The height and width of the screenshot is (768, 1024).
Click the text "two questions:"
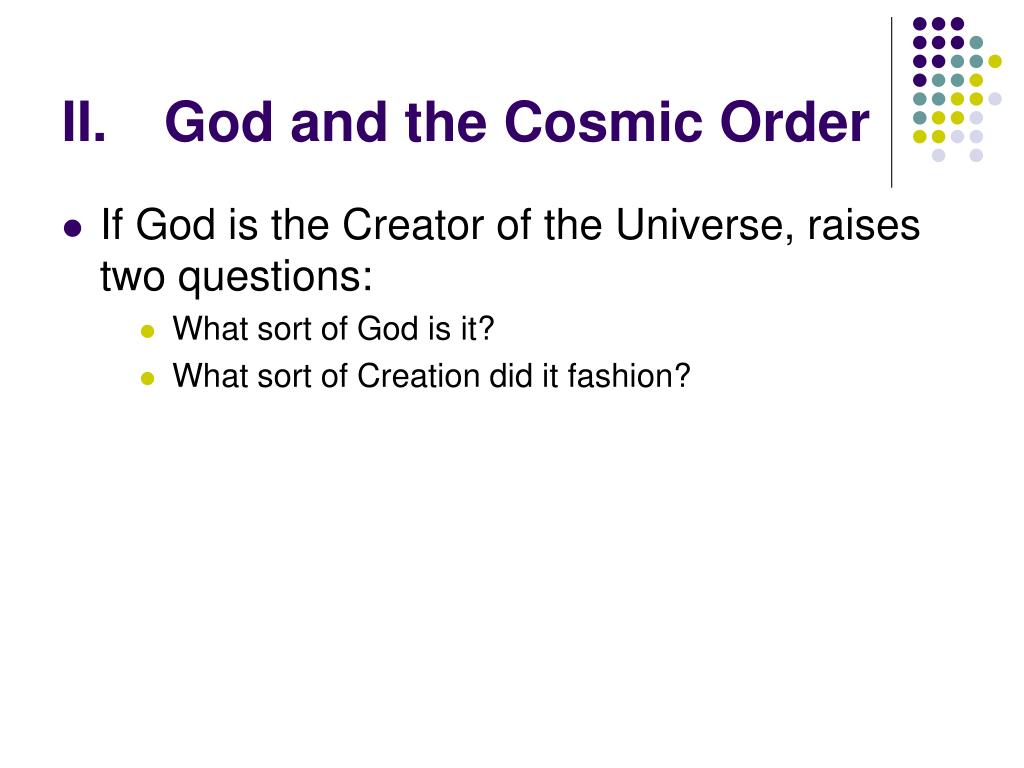click(x=236, y=277)
